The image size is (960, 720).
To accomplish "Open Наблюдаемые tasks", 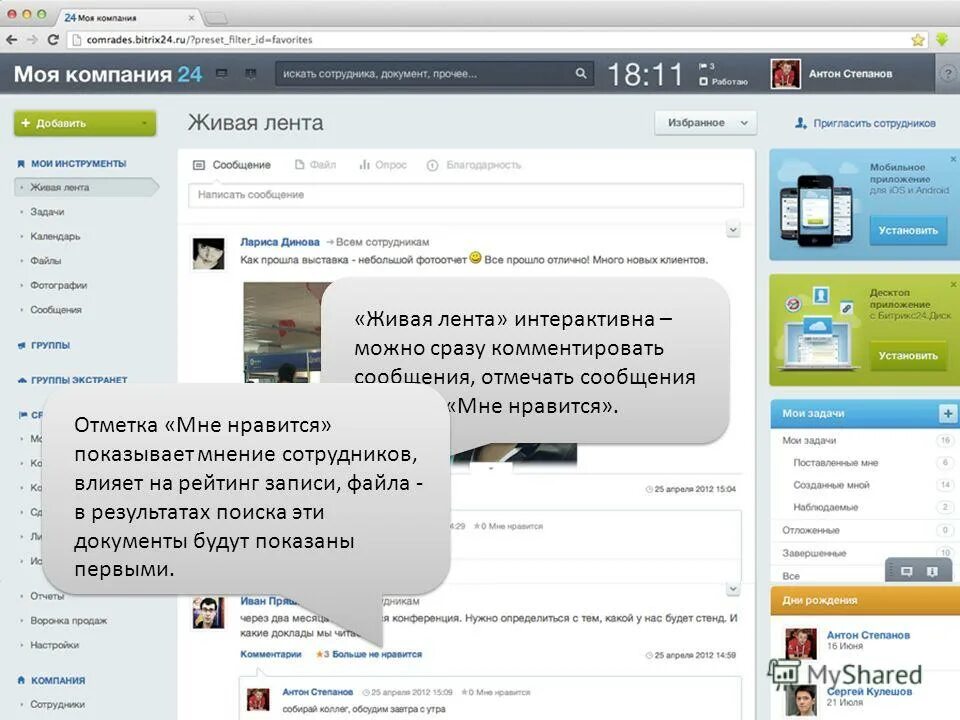I will [826, 507].
